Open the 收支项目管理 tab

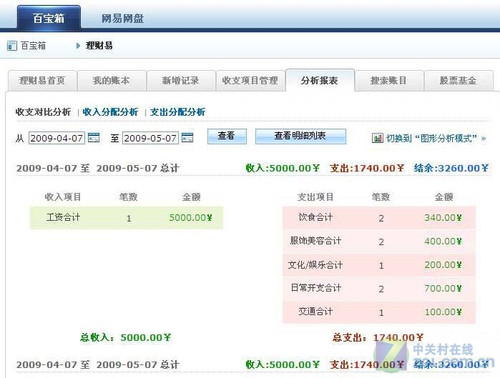(250, 80)
